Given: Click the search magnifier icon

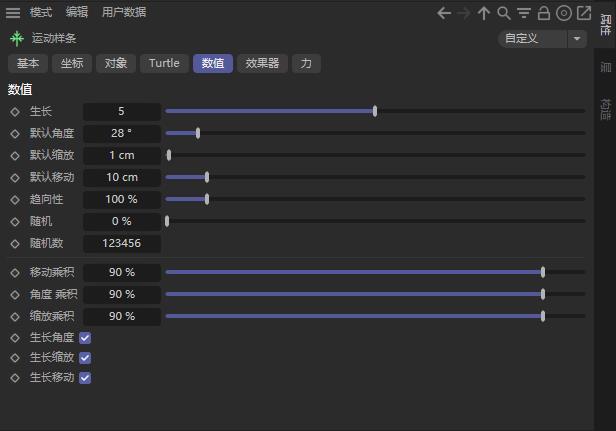Looking at the screenshot, I should [x=504, y=13].
